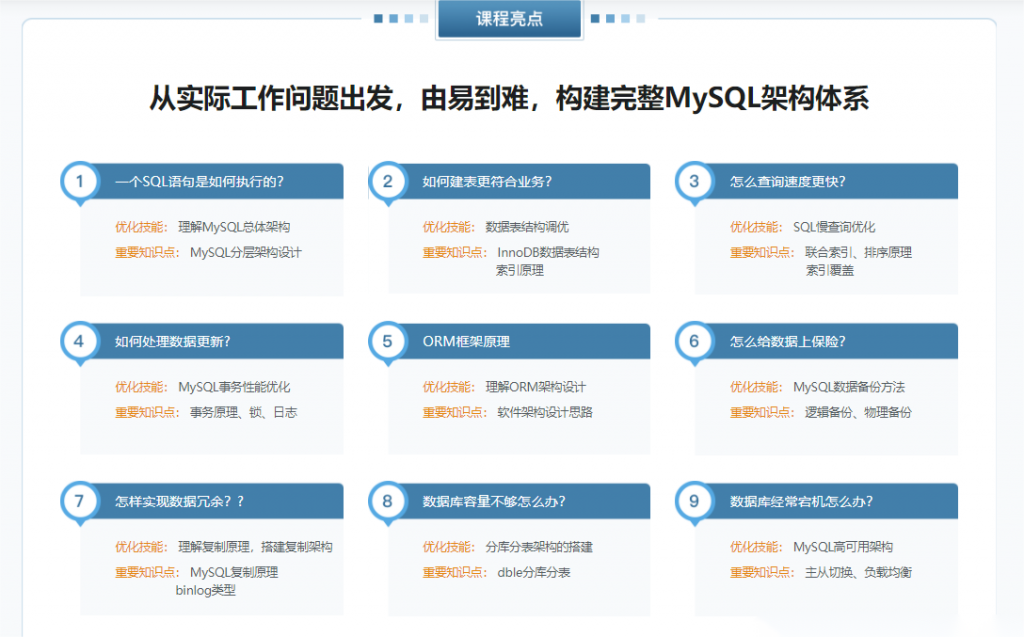1024x637 pixels.
Task: Select the 课程亮点 tab at top
Action: click(509, 19)
